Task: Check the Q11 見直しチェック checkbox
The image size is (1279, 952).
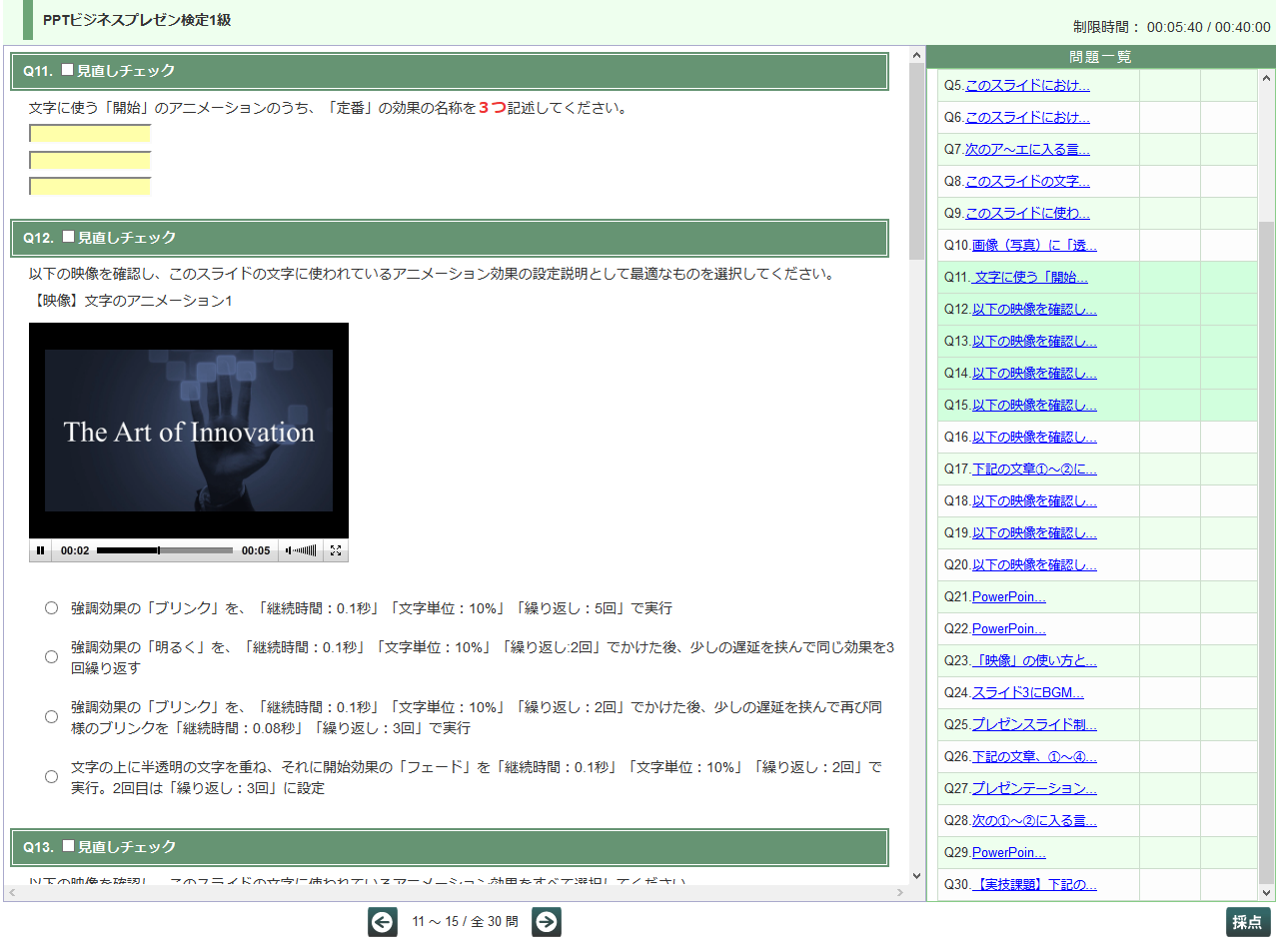Action: pyautogui.click(x=68, y=70)
